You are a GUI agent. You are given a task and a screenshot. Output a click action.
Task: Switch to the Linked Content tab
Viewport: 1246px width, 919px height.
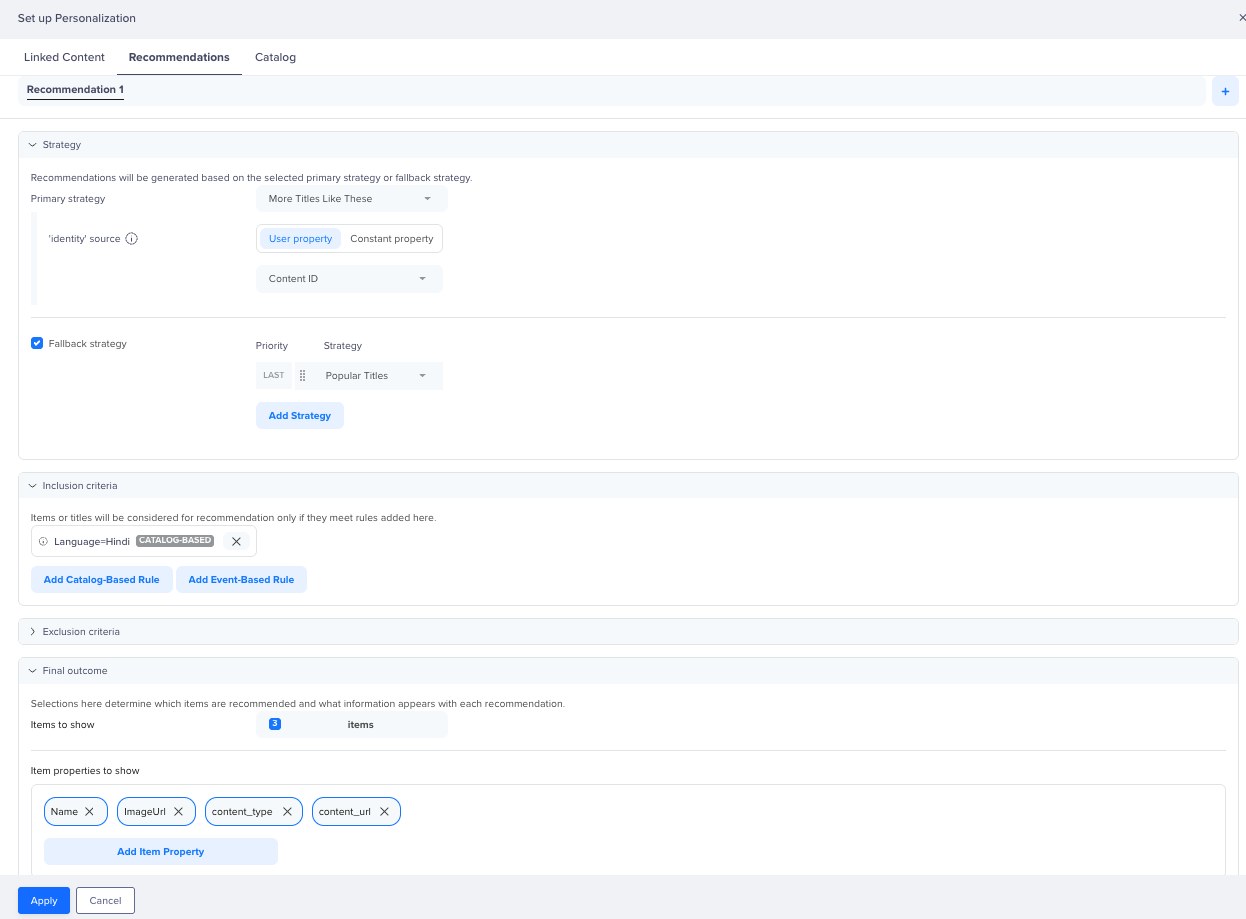[64, 57]
